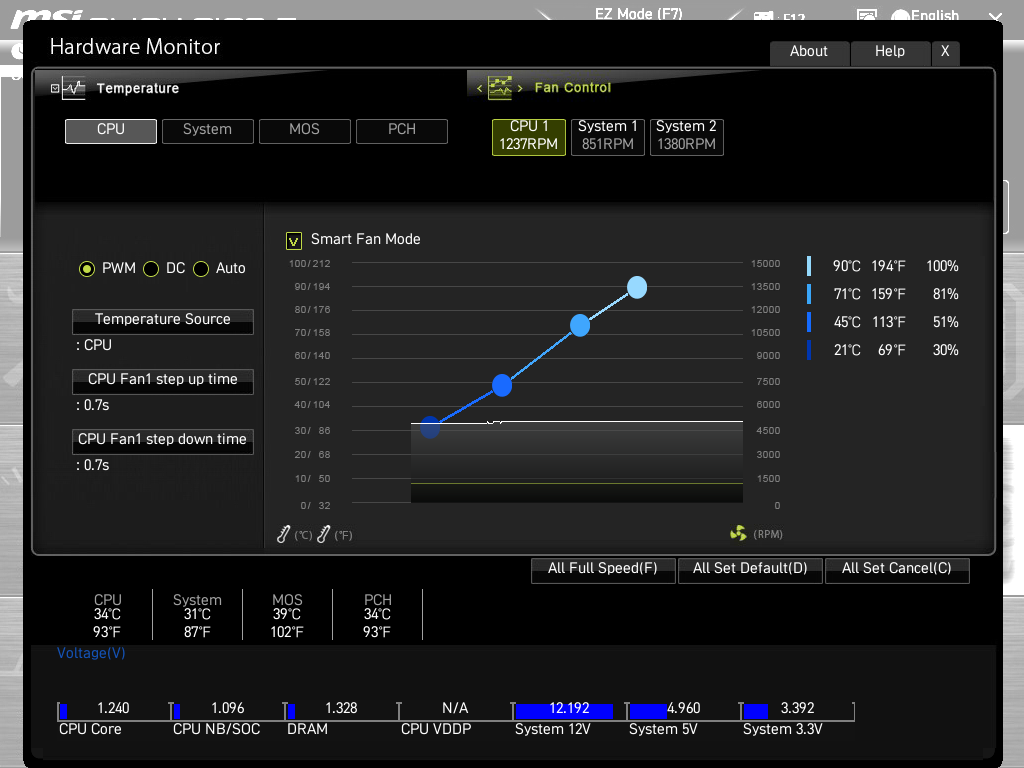Select Auto fan mode

201,268
